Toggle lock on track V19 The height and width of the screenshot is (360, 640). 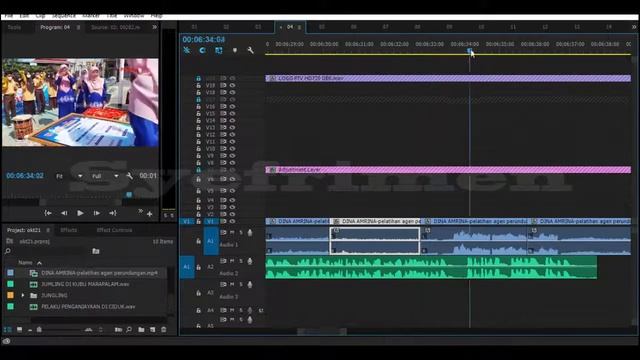pos(198,85)
